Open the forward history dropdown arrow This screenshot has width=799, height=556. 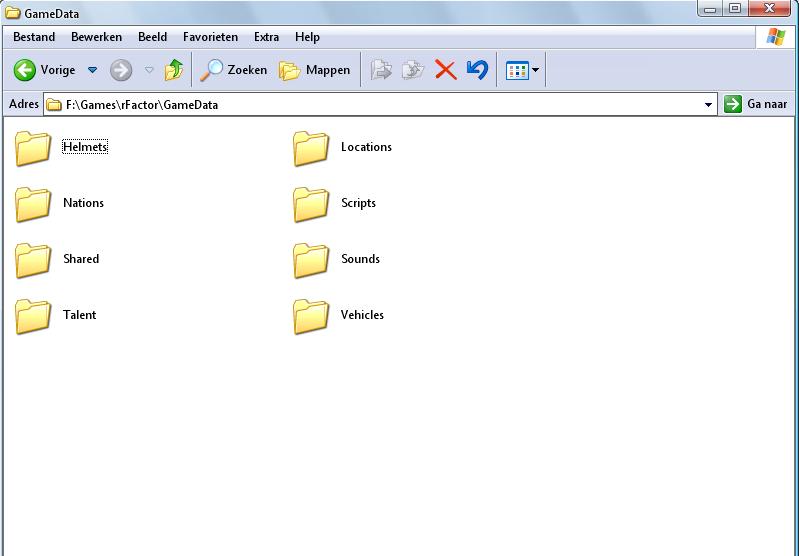[x=149, y=70]
